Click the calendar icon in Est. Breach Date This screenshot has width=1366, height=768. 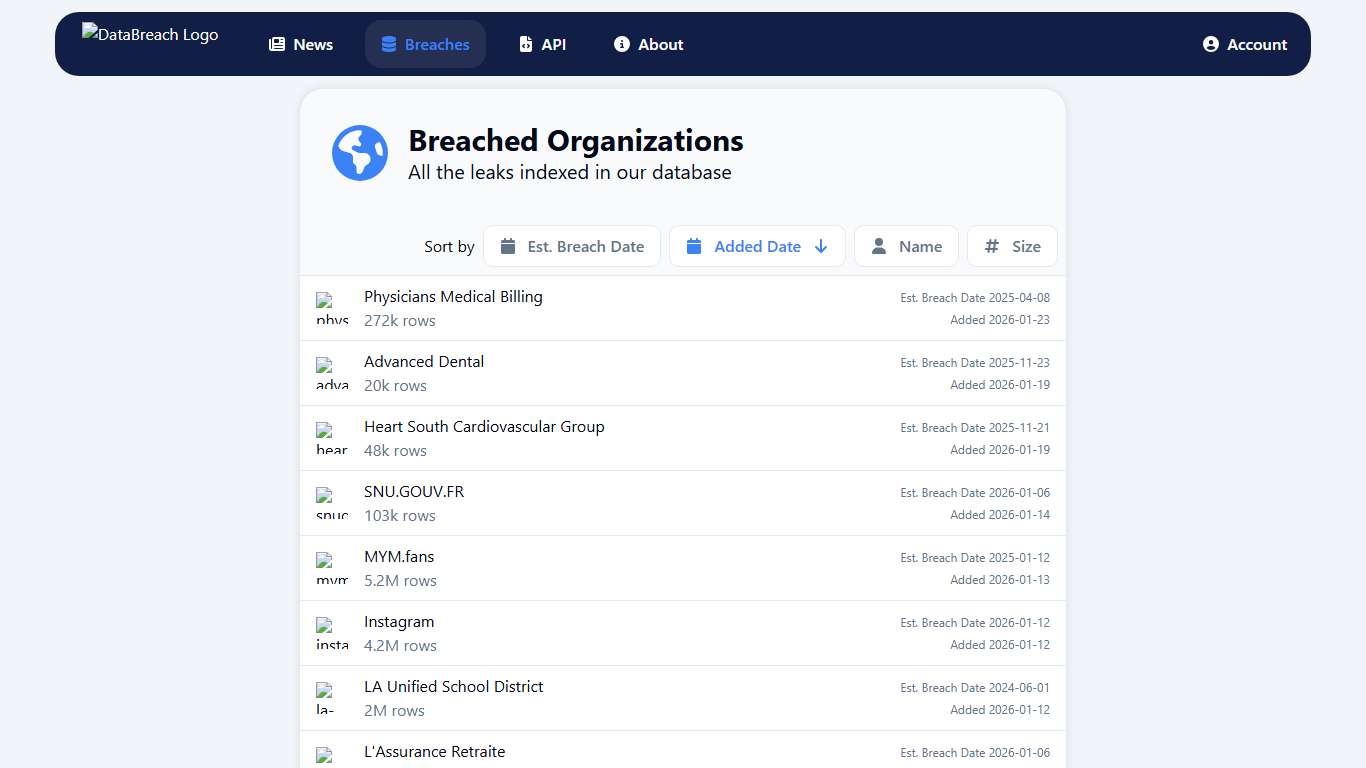point(507,246)
